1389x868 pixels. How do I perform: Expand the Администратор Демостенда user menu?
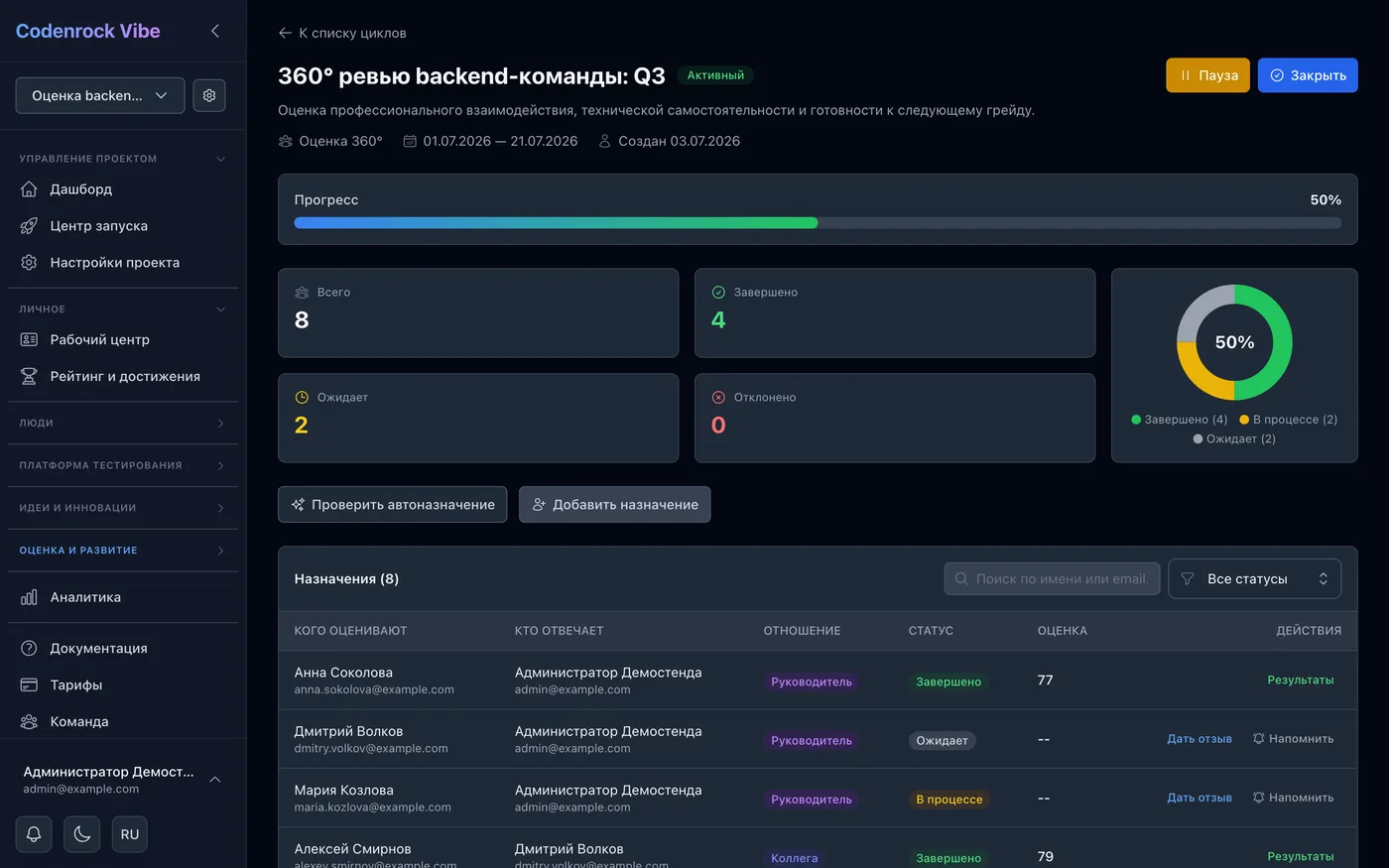123,780
